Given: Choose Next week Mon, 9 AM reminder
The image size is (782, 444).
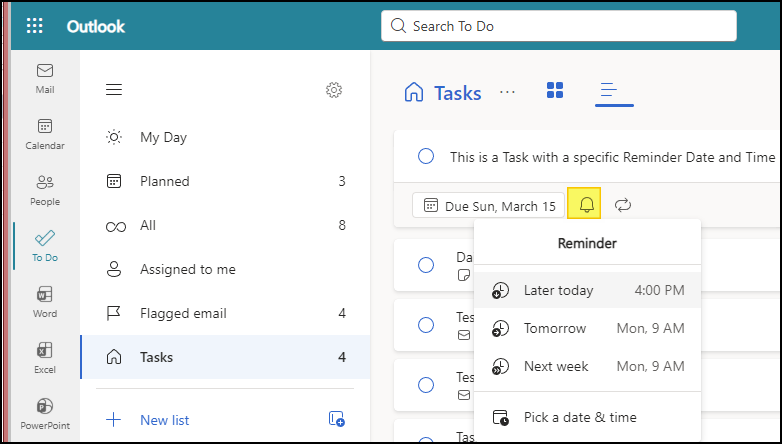Looking at the screenshot, I should tap(587, 366).
